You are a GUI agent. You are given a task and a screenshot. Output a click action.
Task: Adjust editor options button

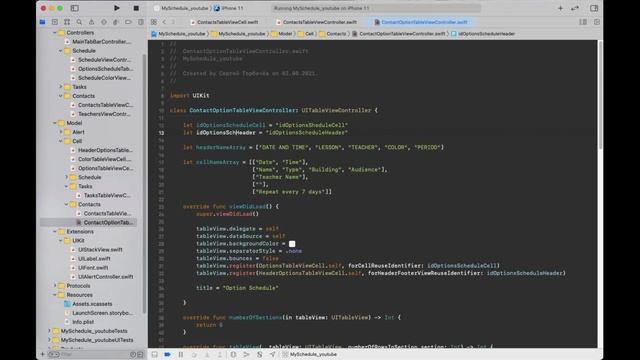click(583, 22)
